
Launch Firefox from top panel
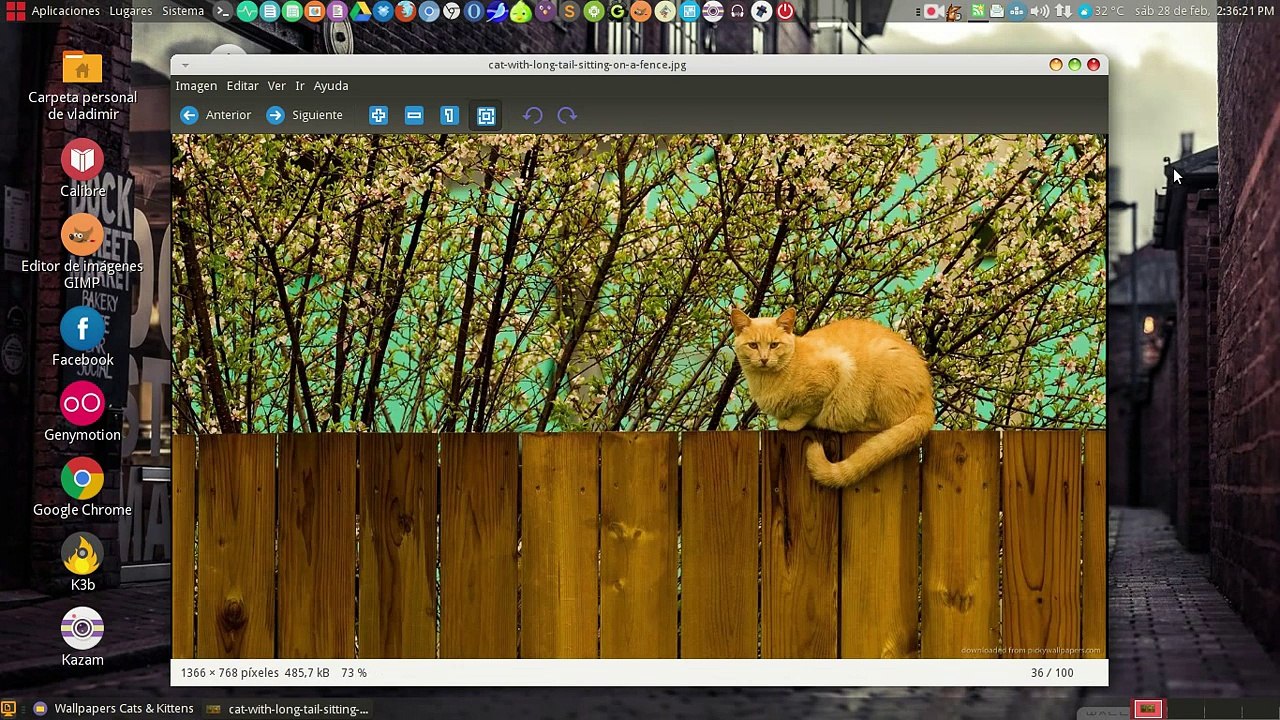(405, 11)
